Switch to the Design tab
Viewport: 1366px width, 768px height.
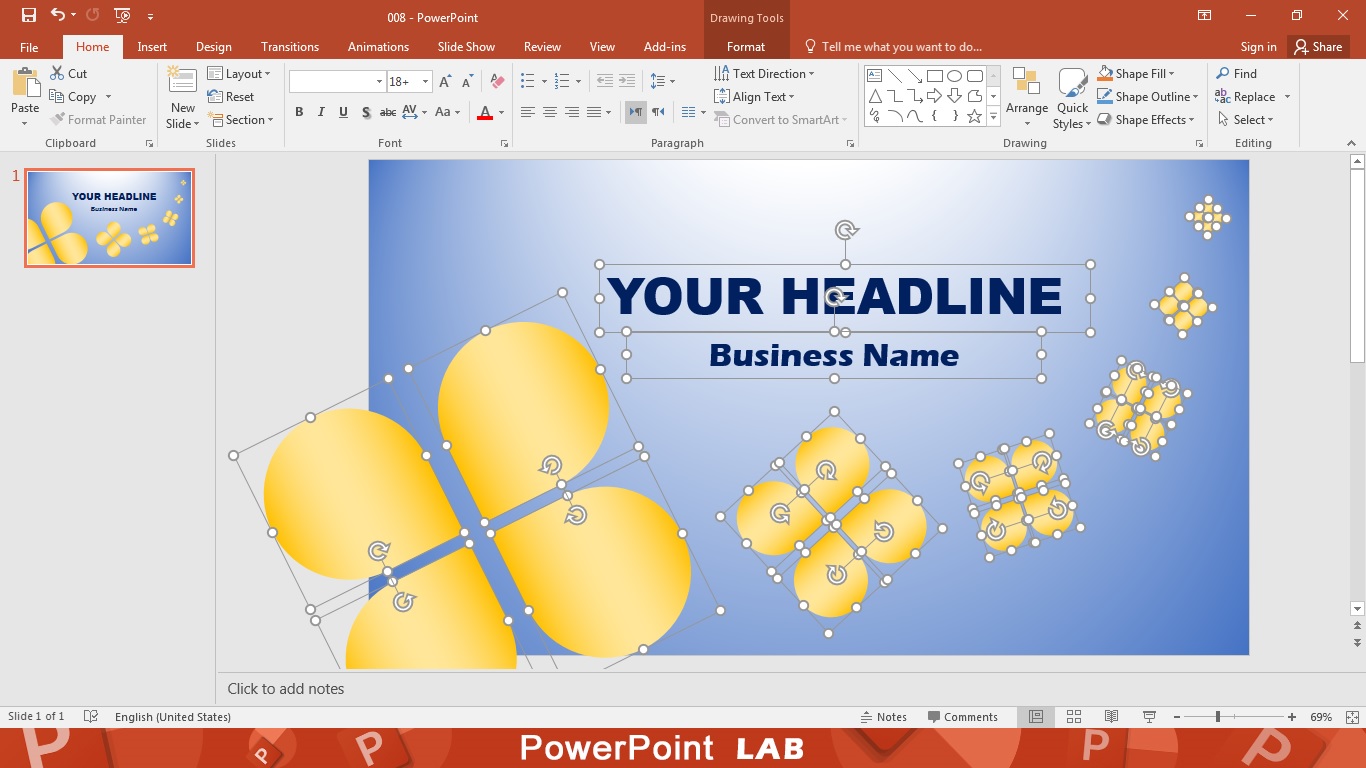pyautogui.click(x=213, y=47)
